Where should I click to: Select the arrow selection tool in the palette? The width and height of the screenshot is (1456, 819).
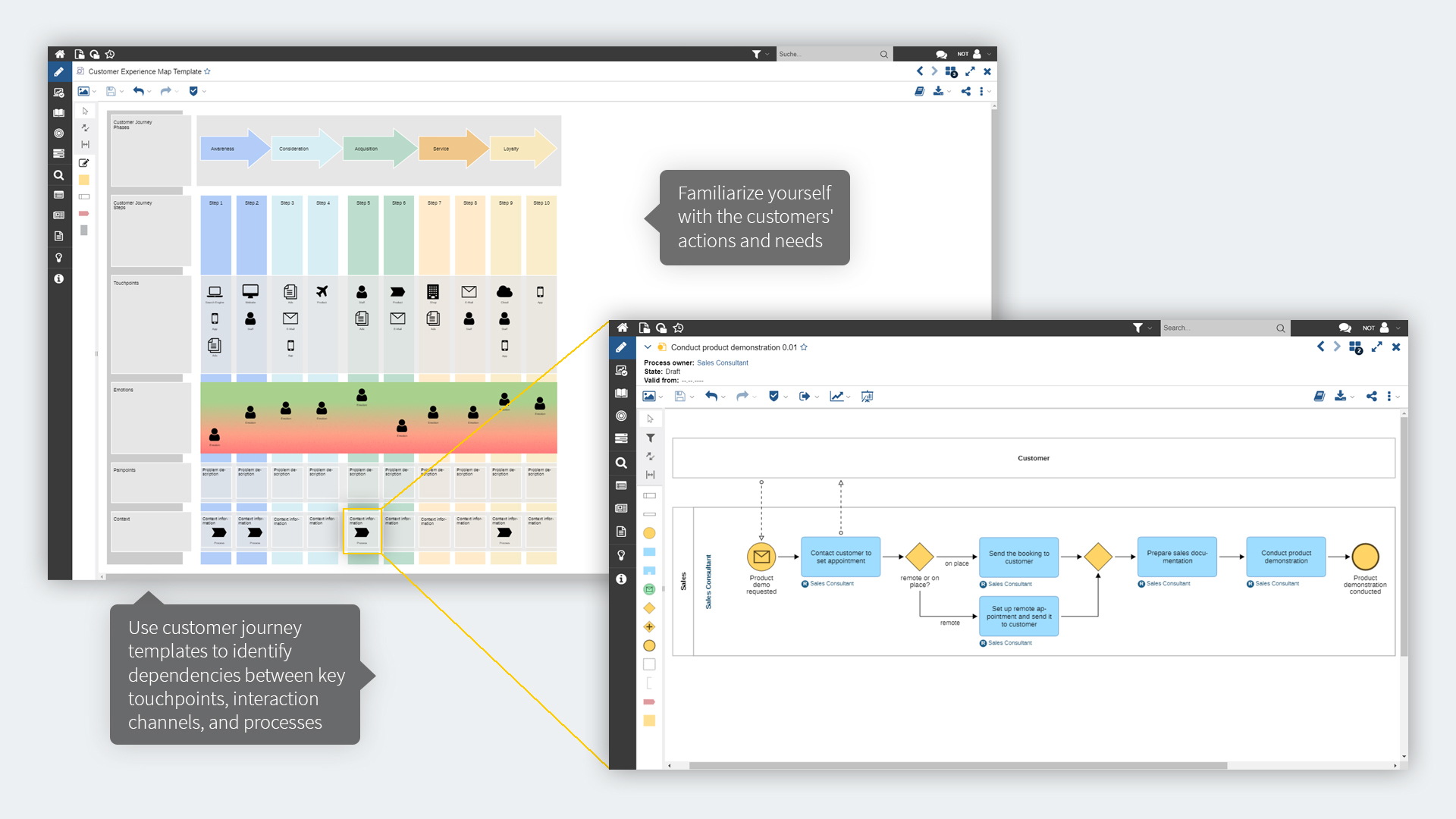pyautogui.click(x=650, y=418)
